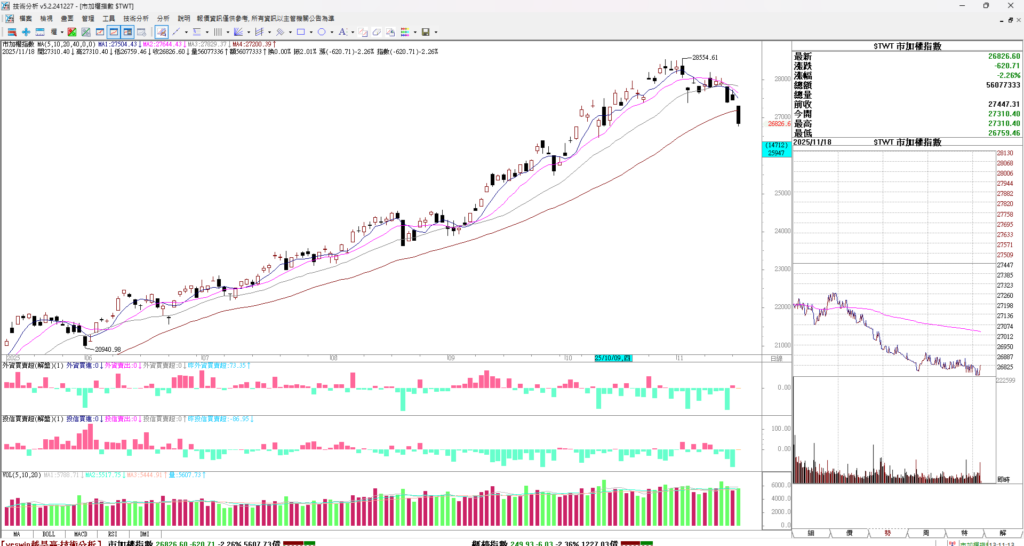Screen dimensions: 1024x546
Task: Switch to the MACD indicator tab
Action: click(79, 533)
